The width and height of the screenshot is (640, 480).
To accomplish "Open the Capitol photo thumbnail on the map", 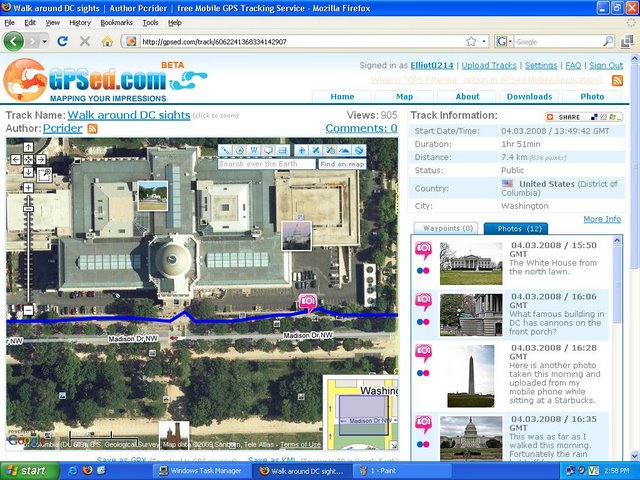I will pyautogui.click(x=296, y=236).
